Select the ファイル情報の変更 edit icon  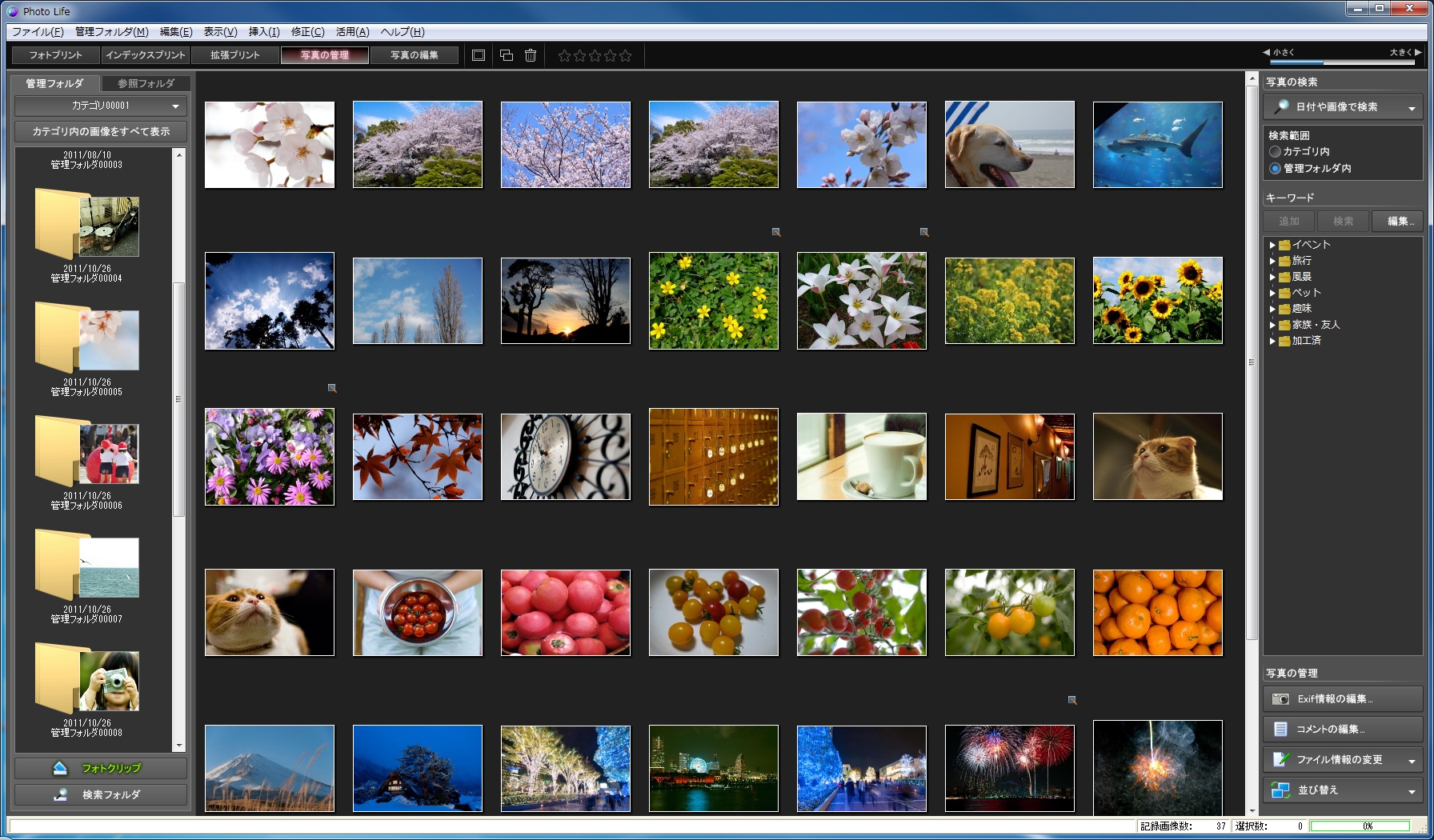[1280, 759]
